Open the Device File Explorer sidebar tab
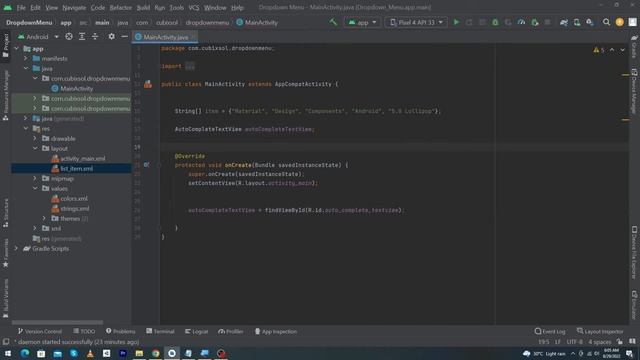 [634, 253]
